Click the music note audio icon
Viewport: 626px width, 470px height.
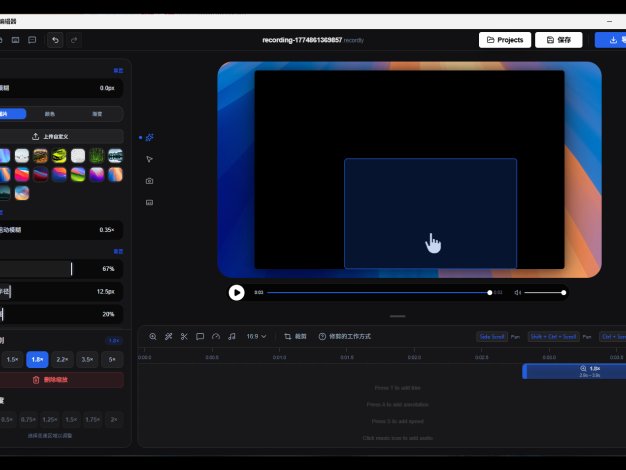click(x=232, y=337)
